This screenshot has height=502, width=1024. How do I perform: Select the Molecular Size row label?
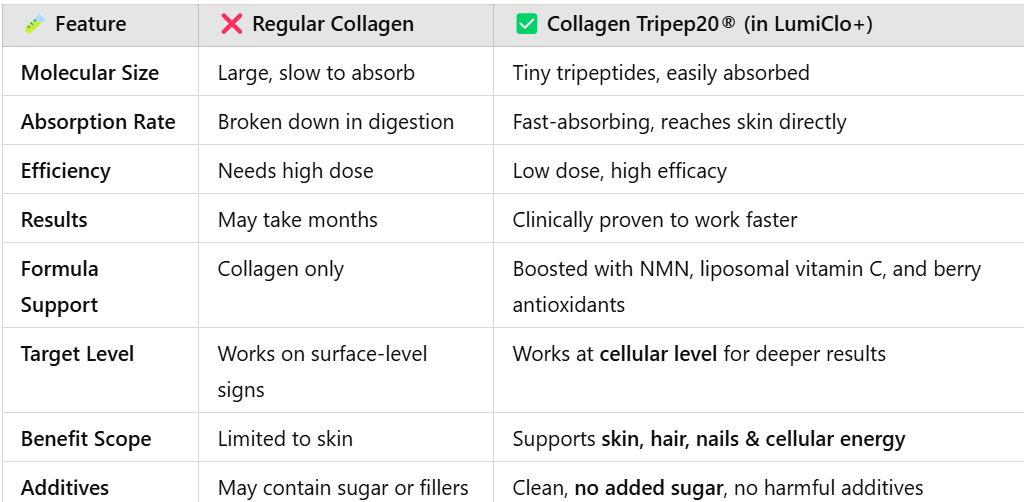click(x=90, y=72)
